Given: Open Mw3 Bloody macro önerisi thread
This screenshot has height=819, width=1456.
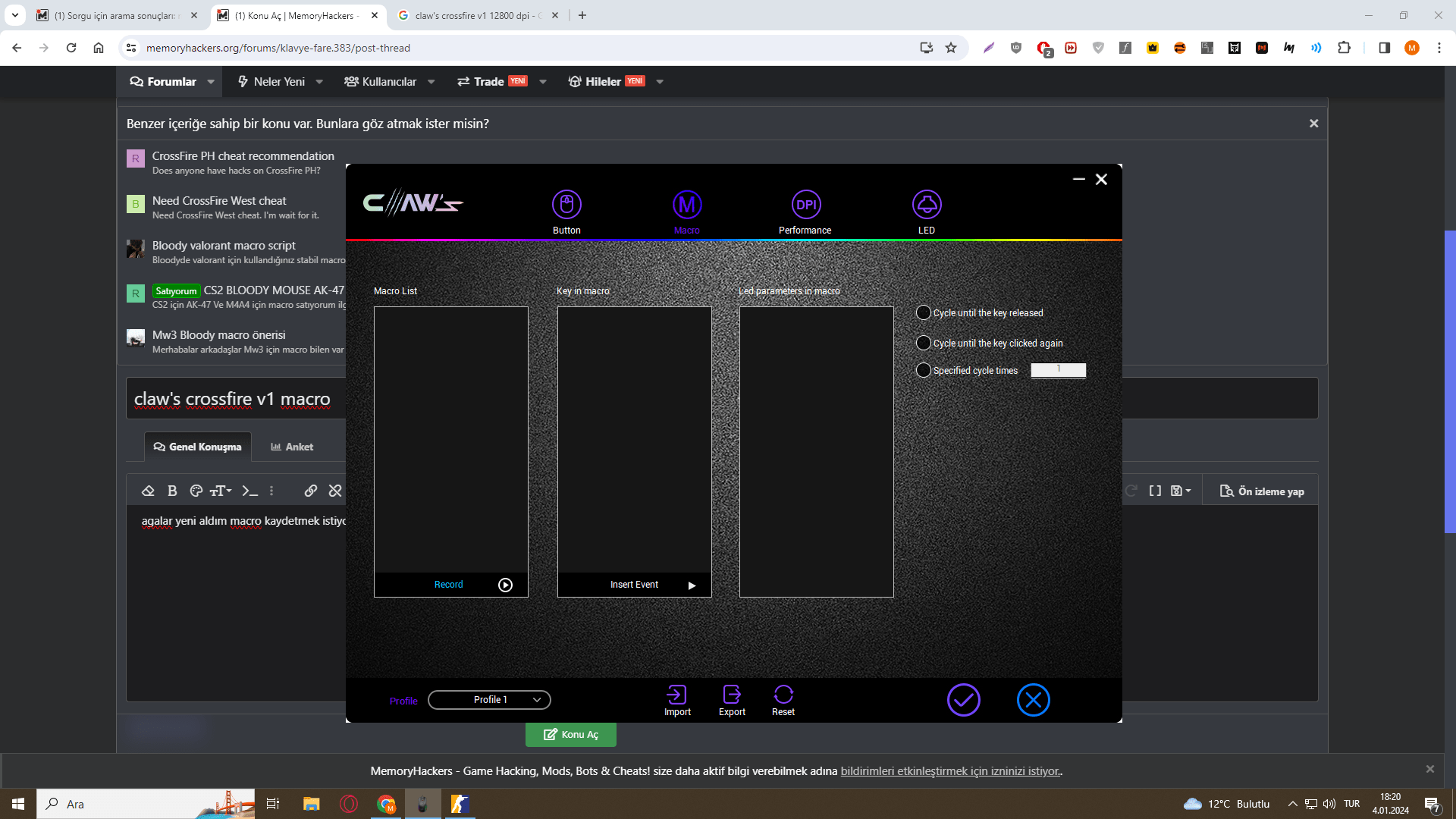Looking at the screenshot, I should [x=218, y=335].
